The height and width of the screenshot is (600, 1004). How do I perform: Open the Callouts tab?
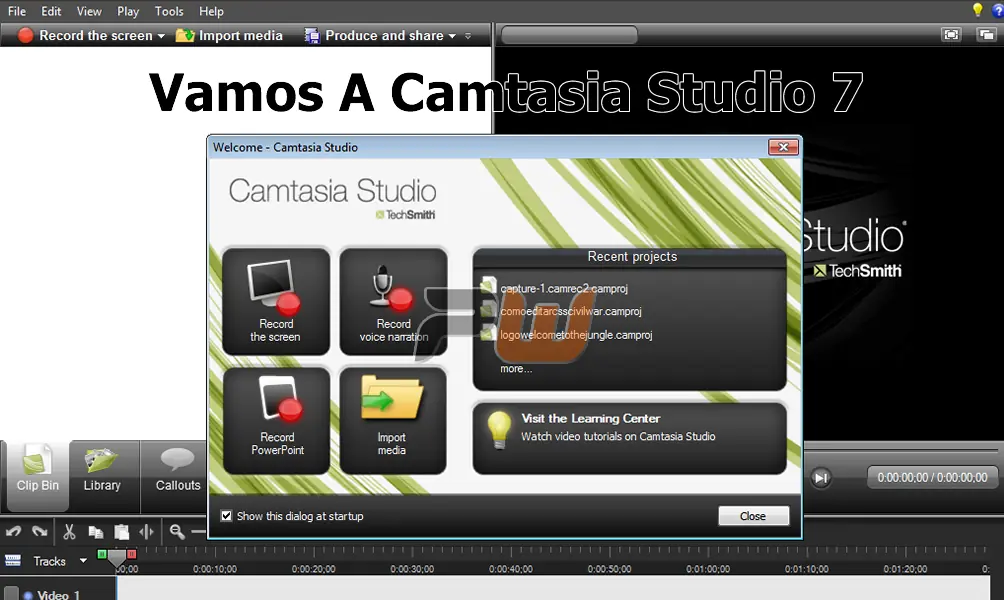coord(177,475)
